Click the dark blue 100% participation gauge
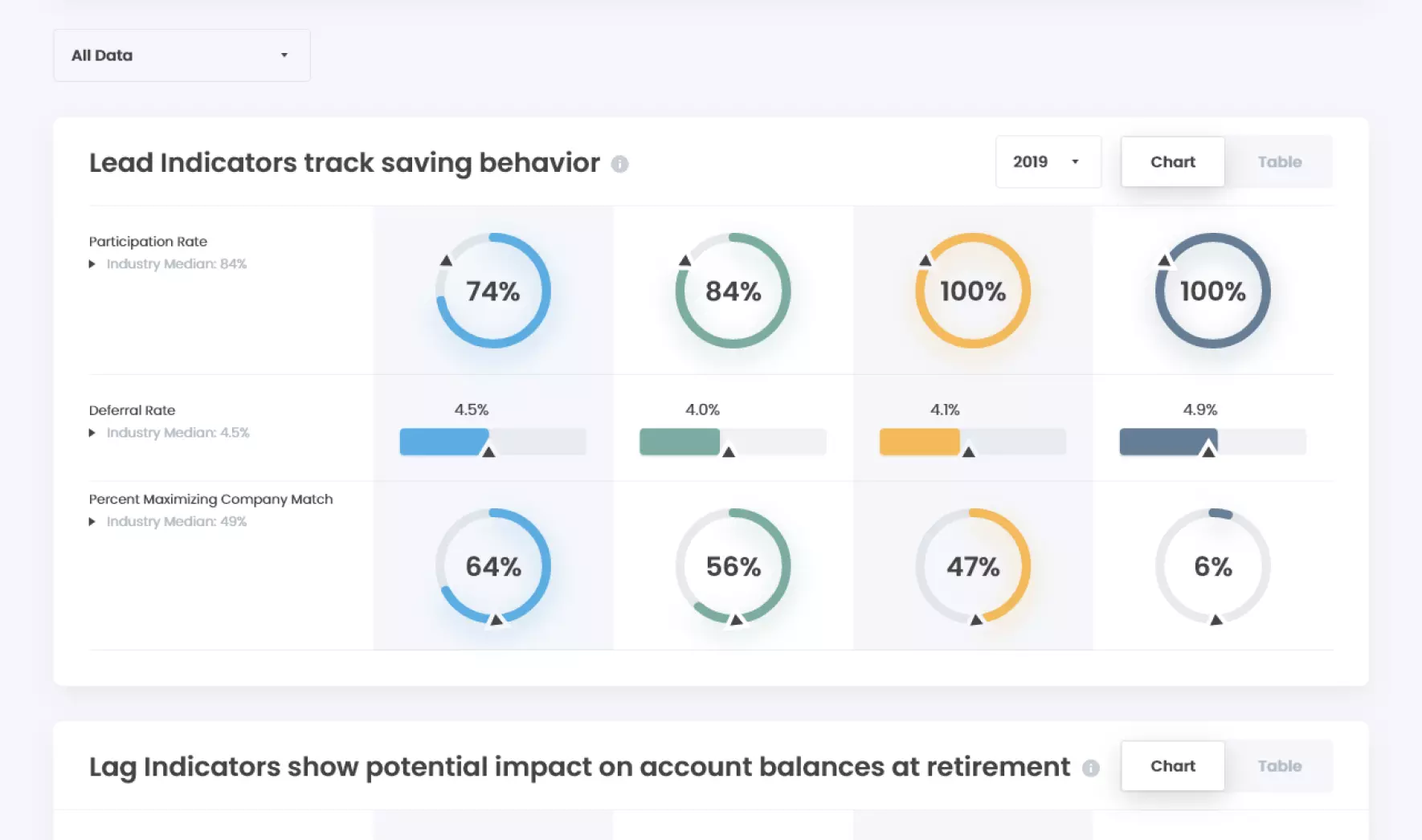The image size is (1422, 840). (1213, 291)
